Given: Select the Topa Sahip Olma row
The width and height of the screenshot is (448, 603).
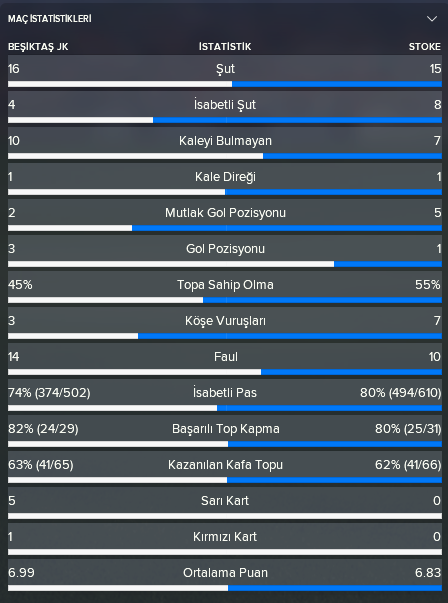Looking at the screenshot, I should coord(225,288).
